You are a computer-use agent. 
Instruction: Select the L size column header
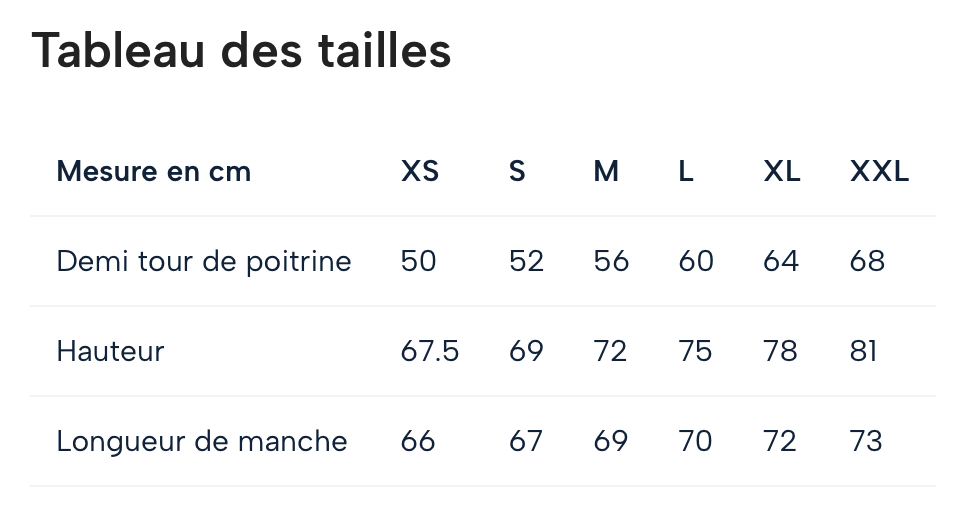[x=686, y=172]
